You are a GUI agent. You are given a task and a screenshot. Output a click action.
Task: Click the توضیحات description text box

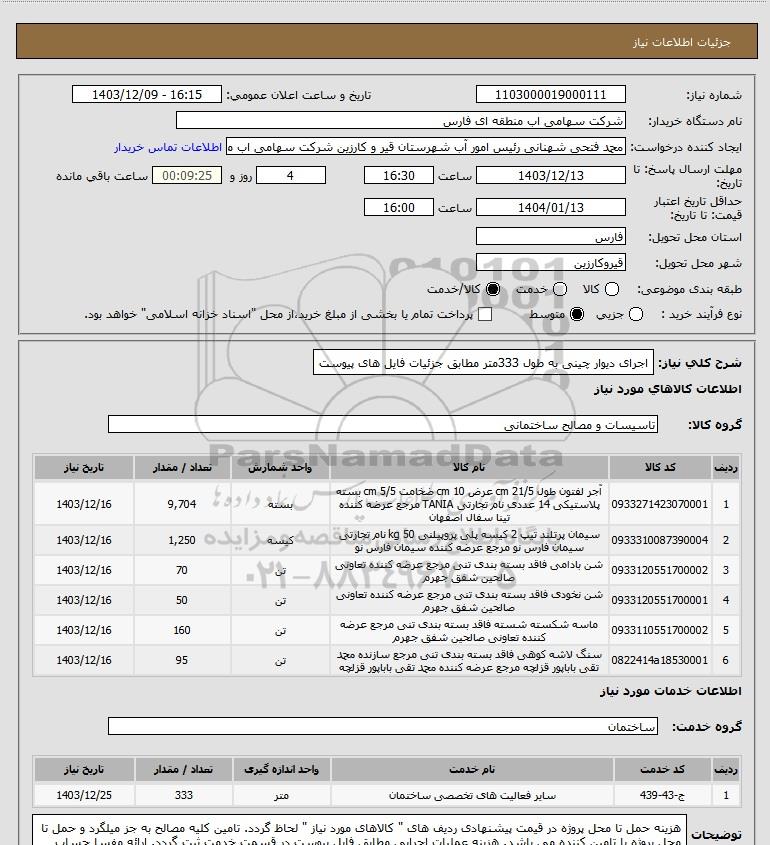(x=359, y=830)
